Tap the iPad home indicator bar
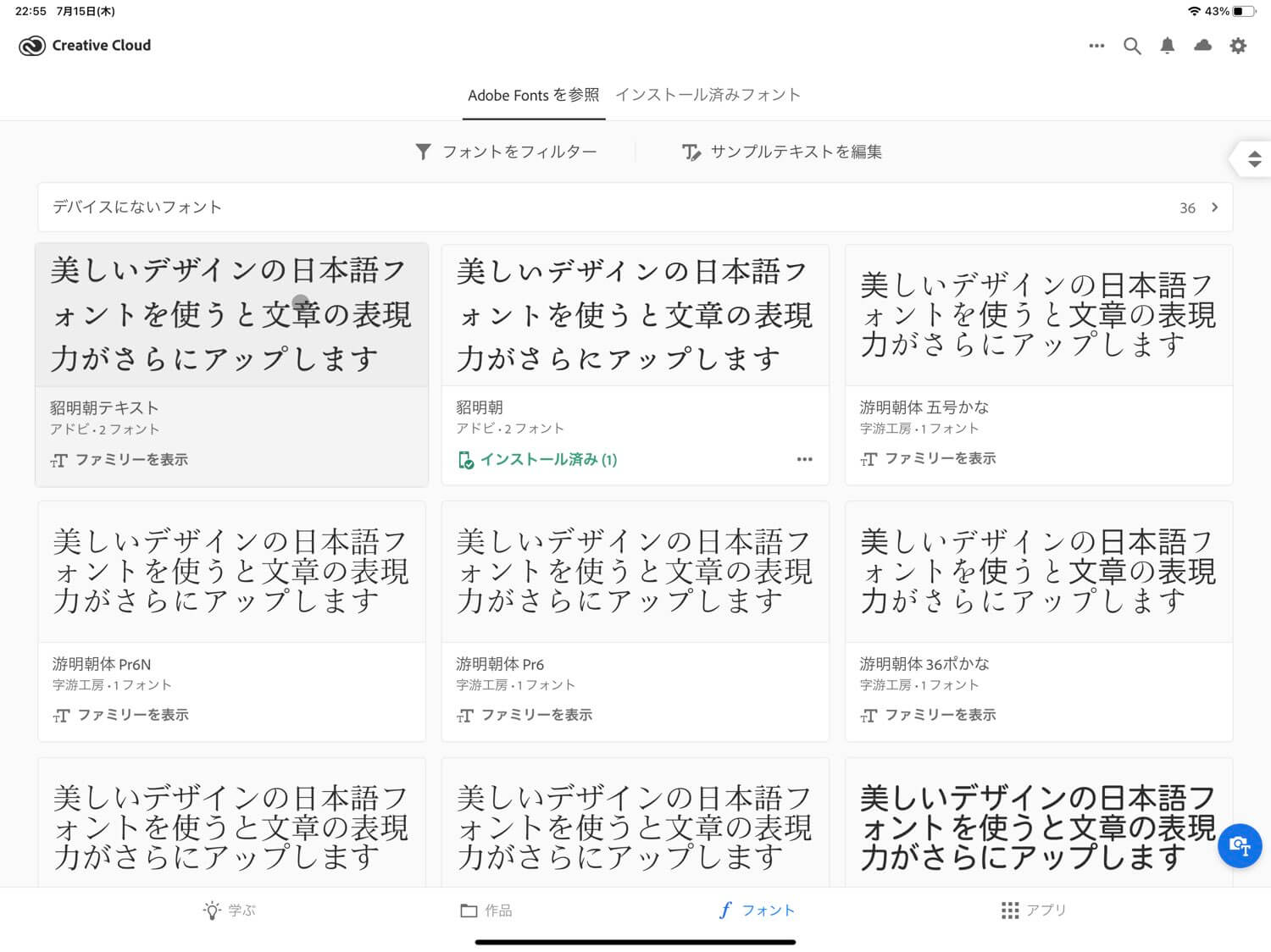 (635, 942)
